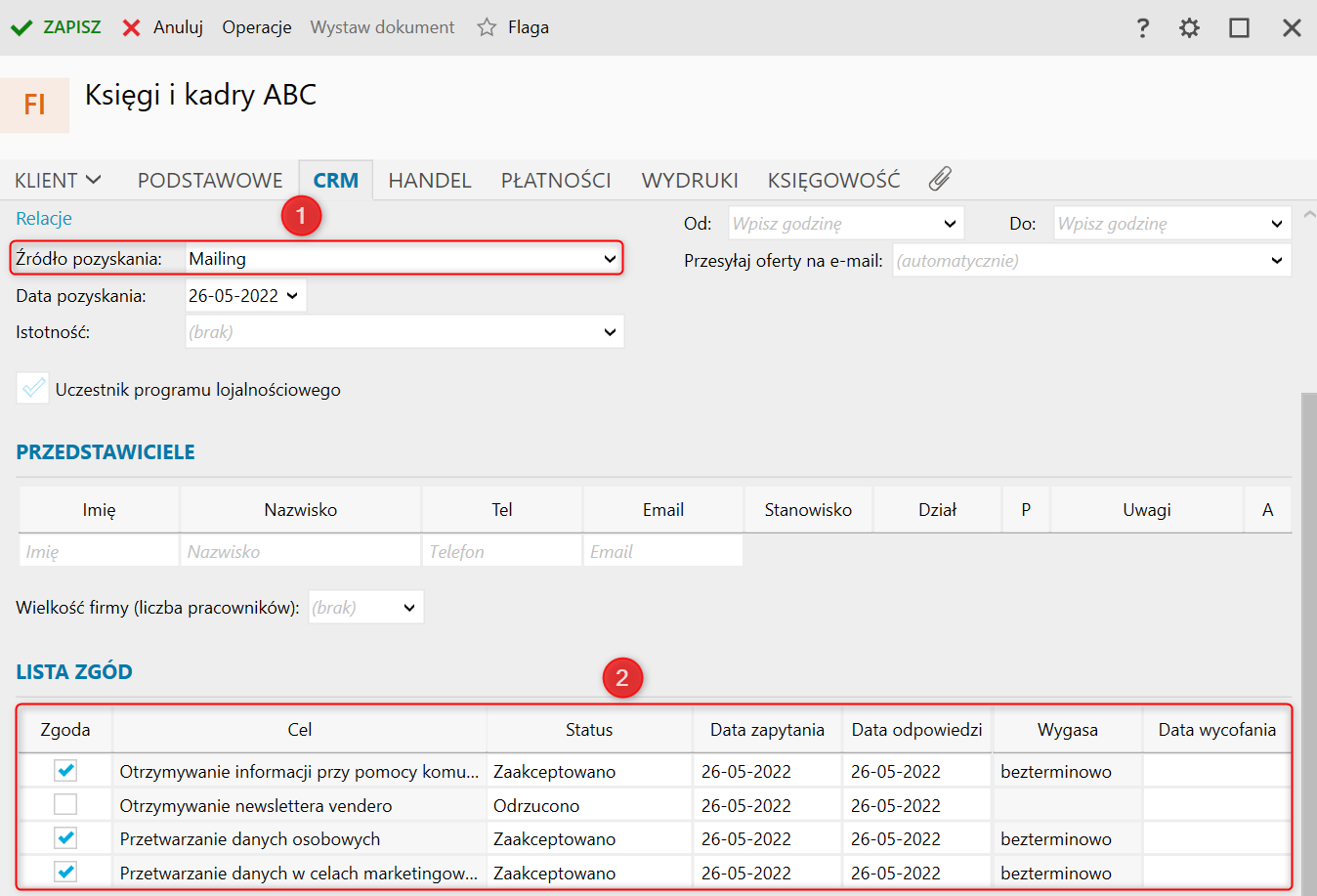Open settings via the gear icon
The width and height of the screenshot is (1317, 896).
(1189, 28)
